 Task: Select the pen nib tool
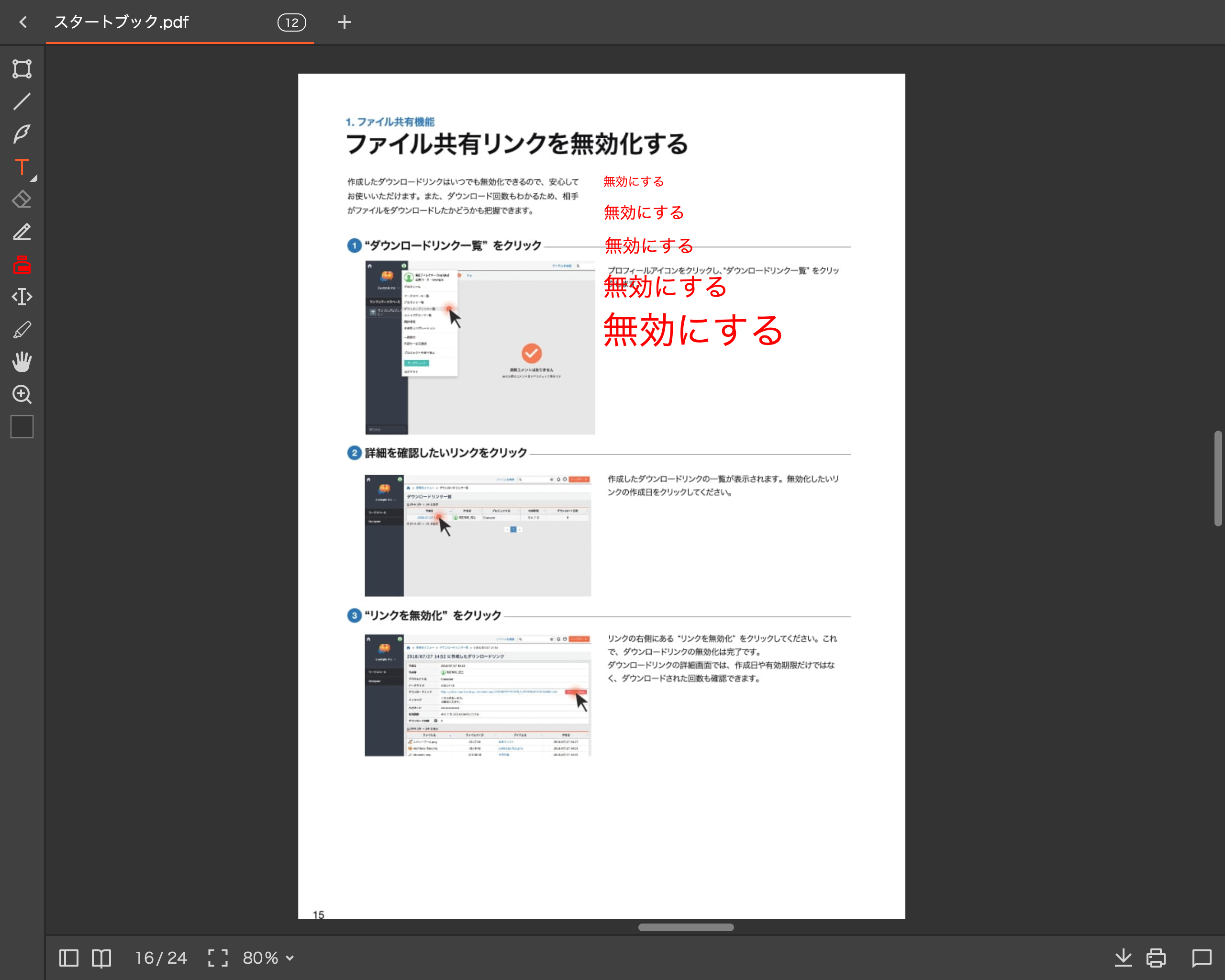[22, 134]
